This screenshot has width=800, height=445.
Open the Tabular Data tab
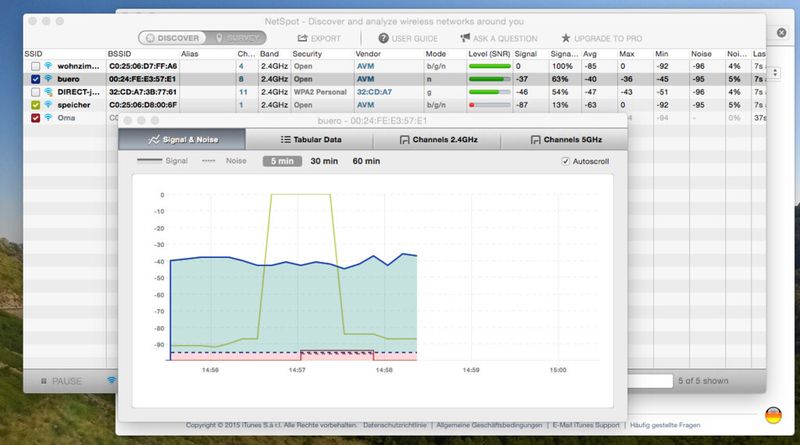point(310,139)
